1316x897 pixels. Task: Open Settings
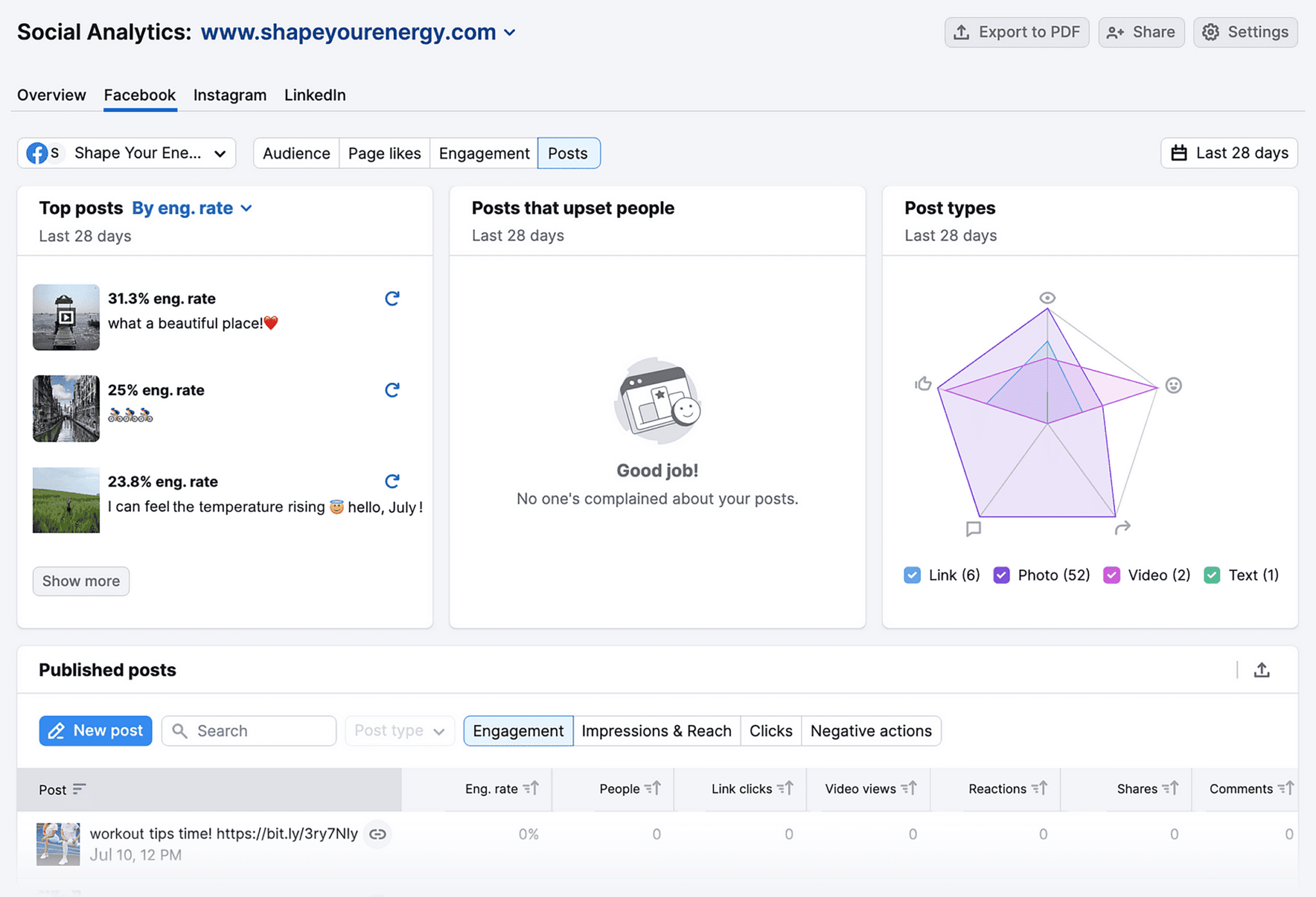tap(1245, 32)
